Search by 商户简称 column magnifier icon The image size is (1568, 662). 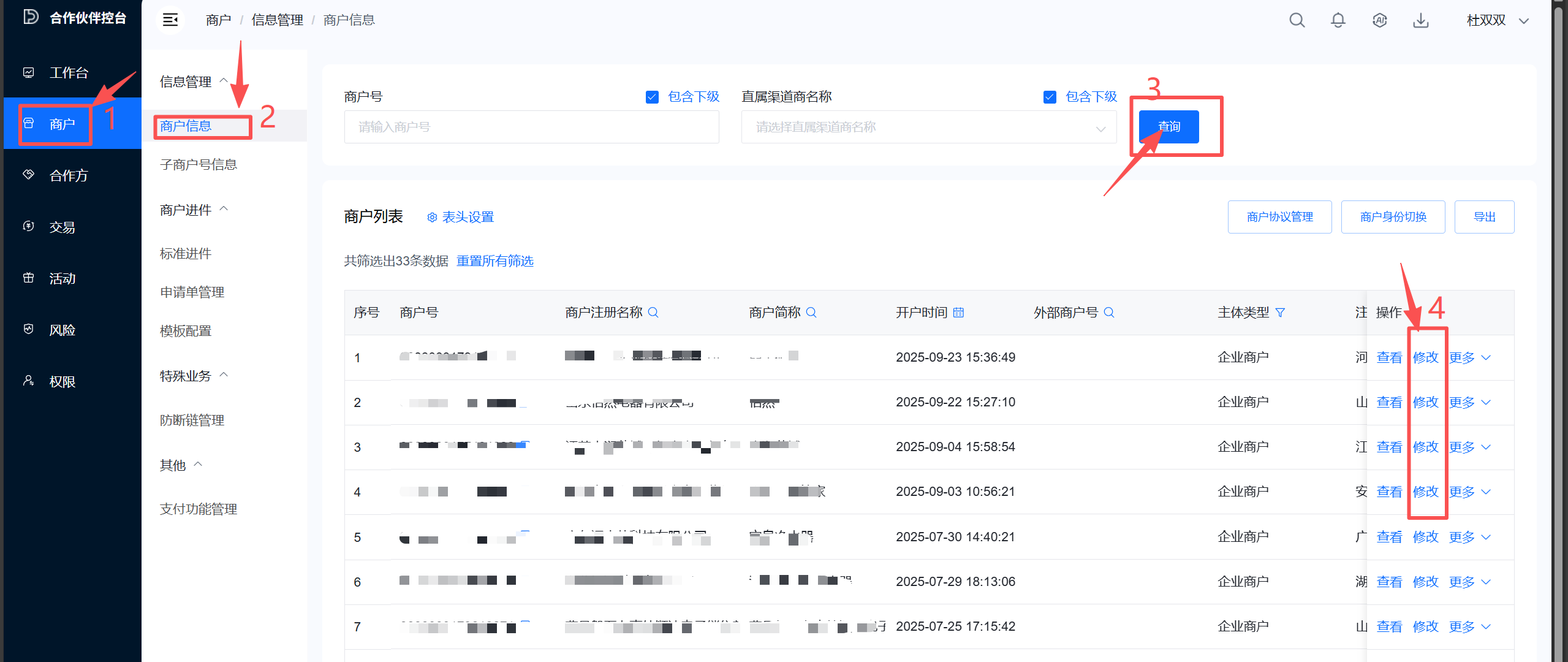pyautogui.click(x=811, y=312)
